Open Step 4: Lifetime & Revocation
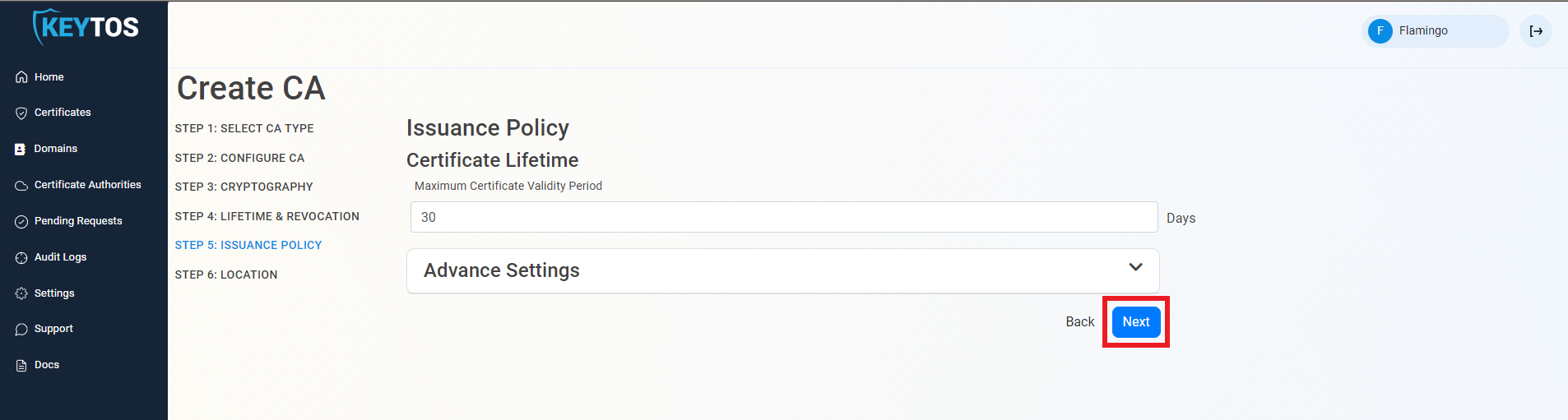Image resolution: width=1568 pixels, height=420 pixels. click(x=267, y=216)
